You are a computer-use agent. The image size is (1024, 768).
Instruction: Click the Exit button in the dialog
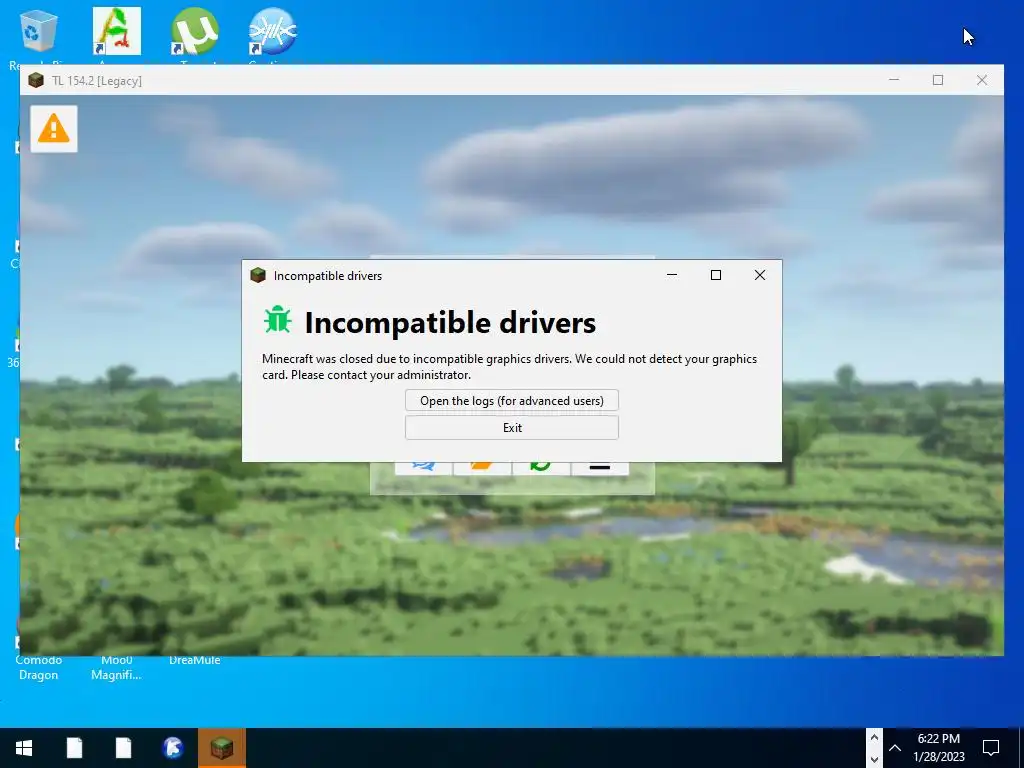pyautogui.click(x=511, y=428)
